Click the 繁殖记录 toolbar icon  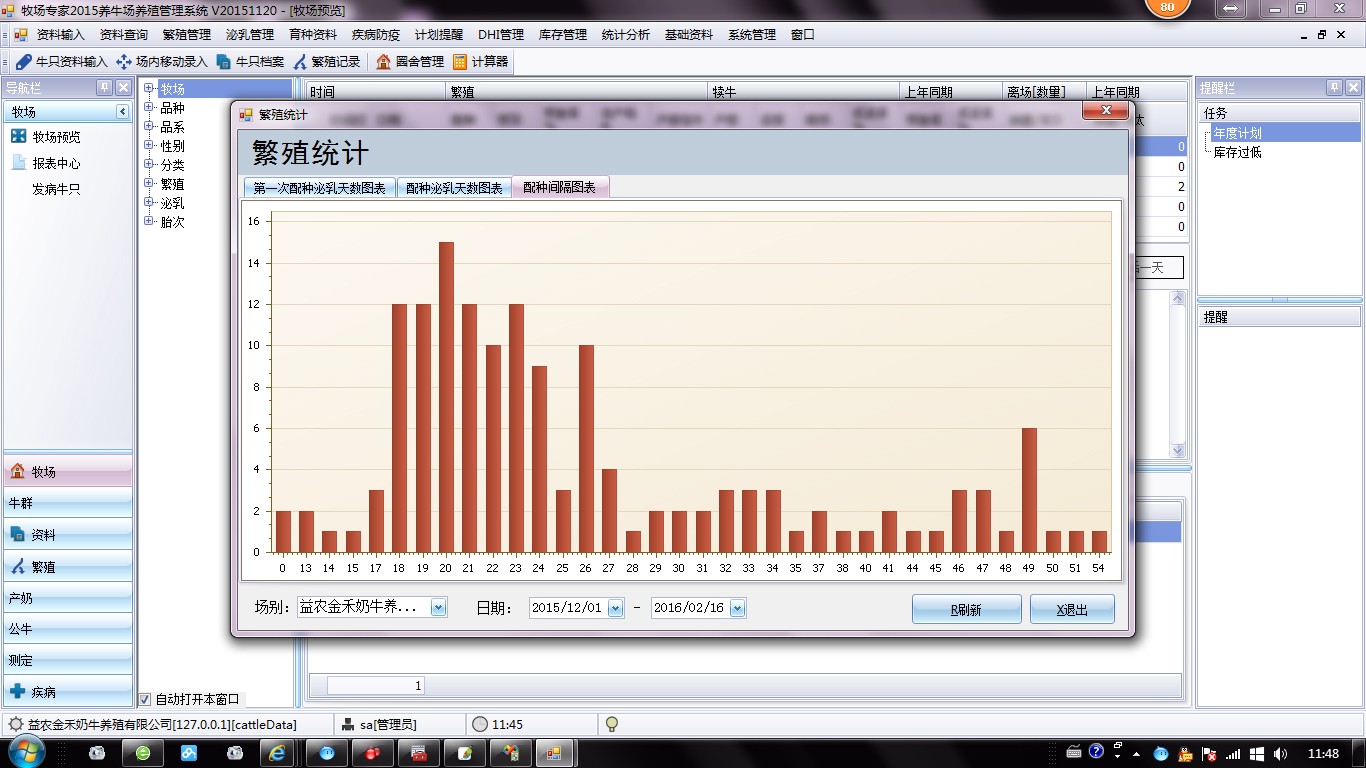330,60
